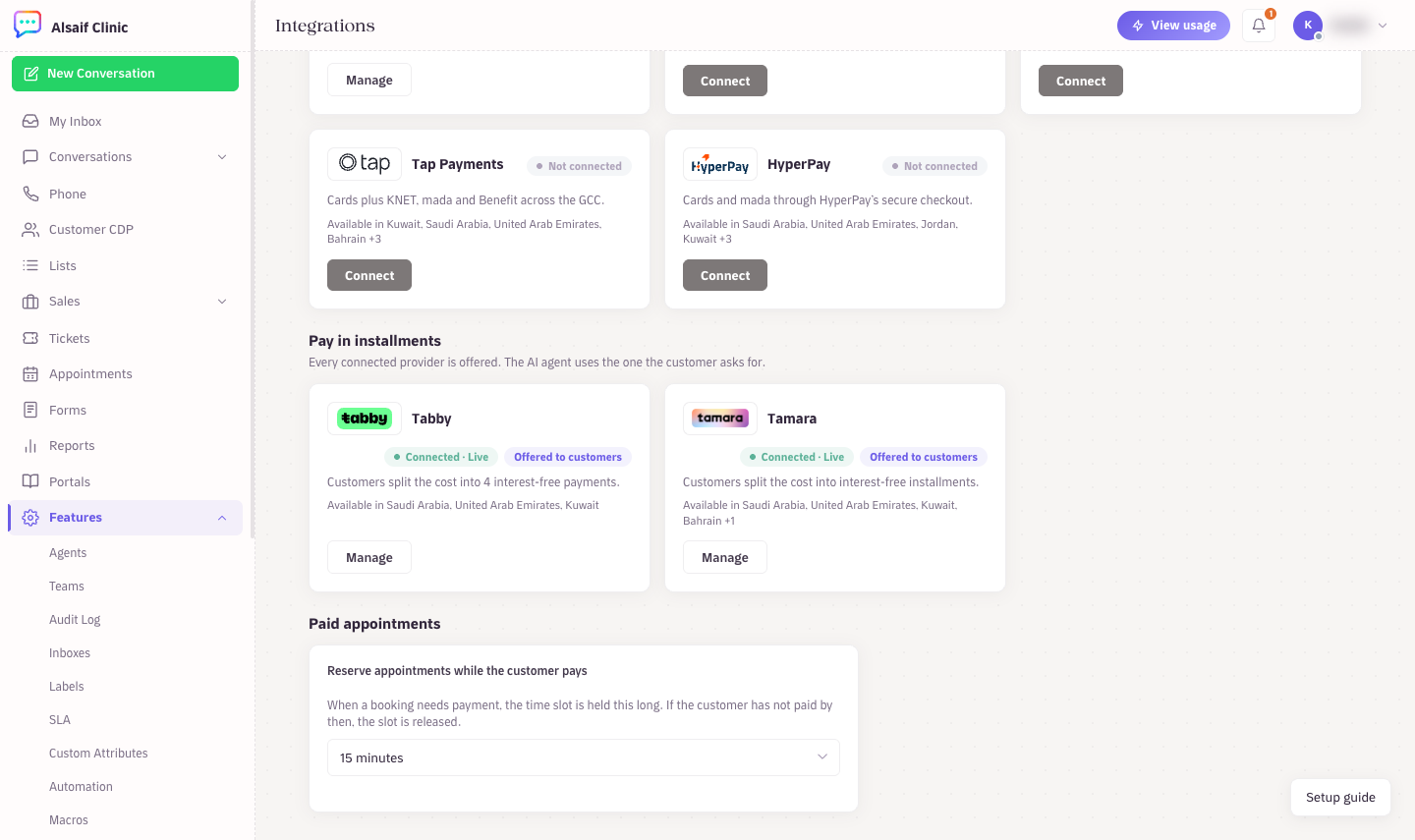1415x840 pixels.
Task: Click the Forms document icon
Action: [30, 410]
